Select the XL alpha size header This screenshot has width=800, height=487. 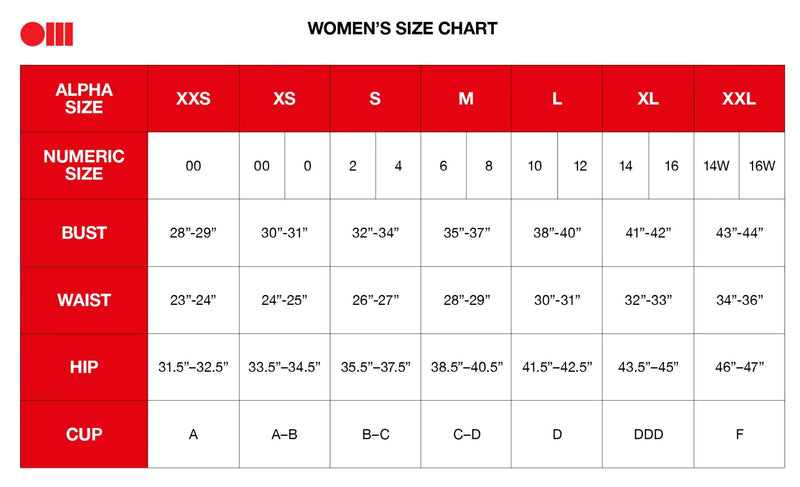(x=648, y=99)
